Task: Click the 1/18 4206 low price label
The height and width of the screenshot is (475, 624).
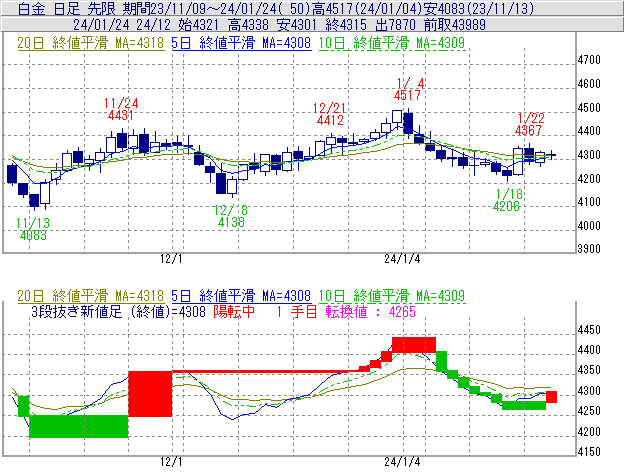Action: [x=508, y=200]
